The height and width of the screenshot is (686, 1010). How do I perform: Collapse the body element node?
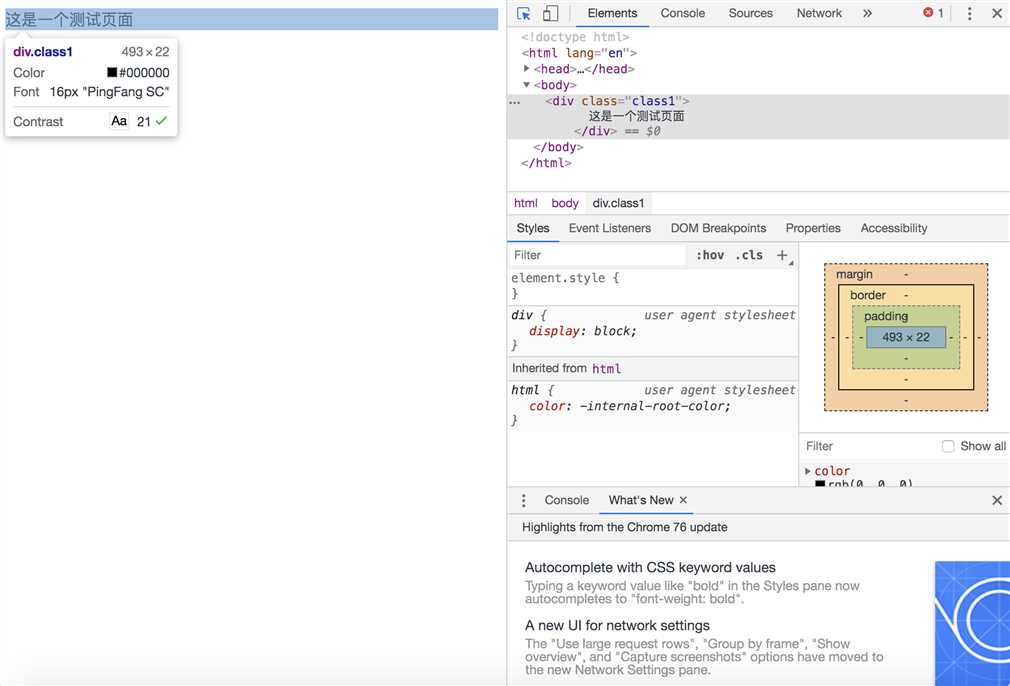click(x=527, y=85)
